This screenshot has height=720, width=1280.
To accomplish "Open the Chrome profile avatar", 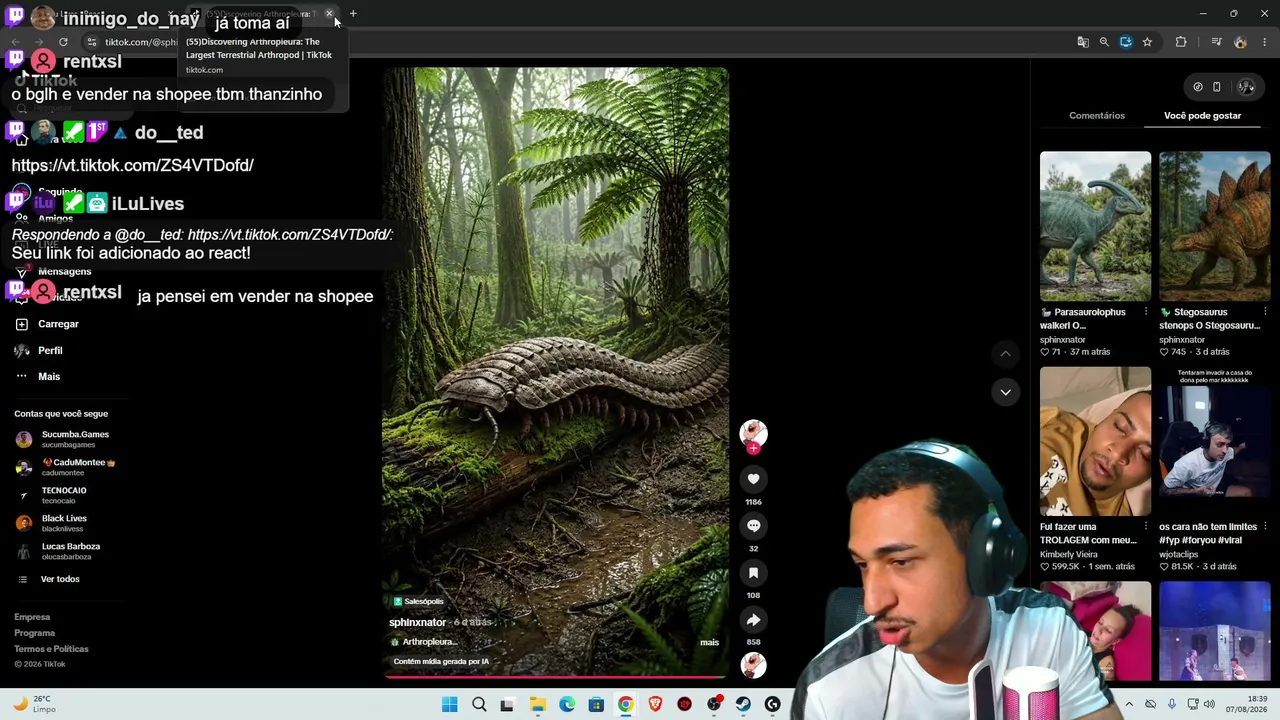I will [x=1240, y=42].
